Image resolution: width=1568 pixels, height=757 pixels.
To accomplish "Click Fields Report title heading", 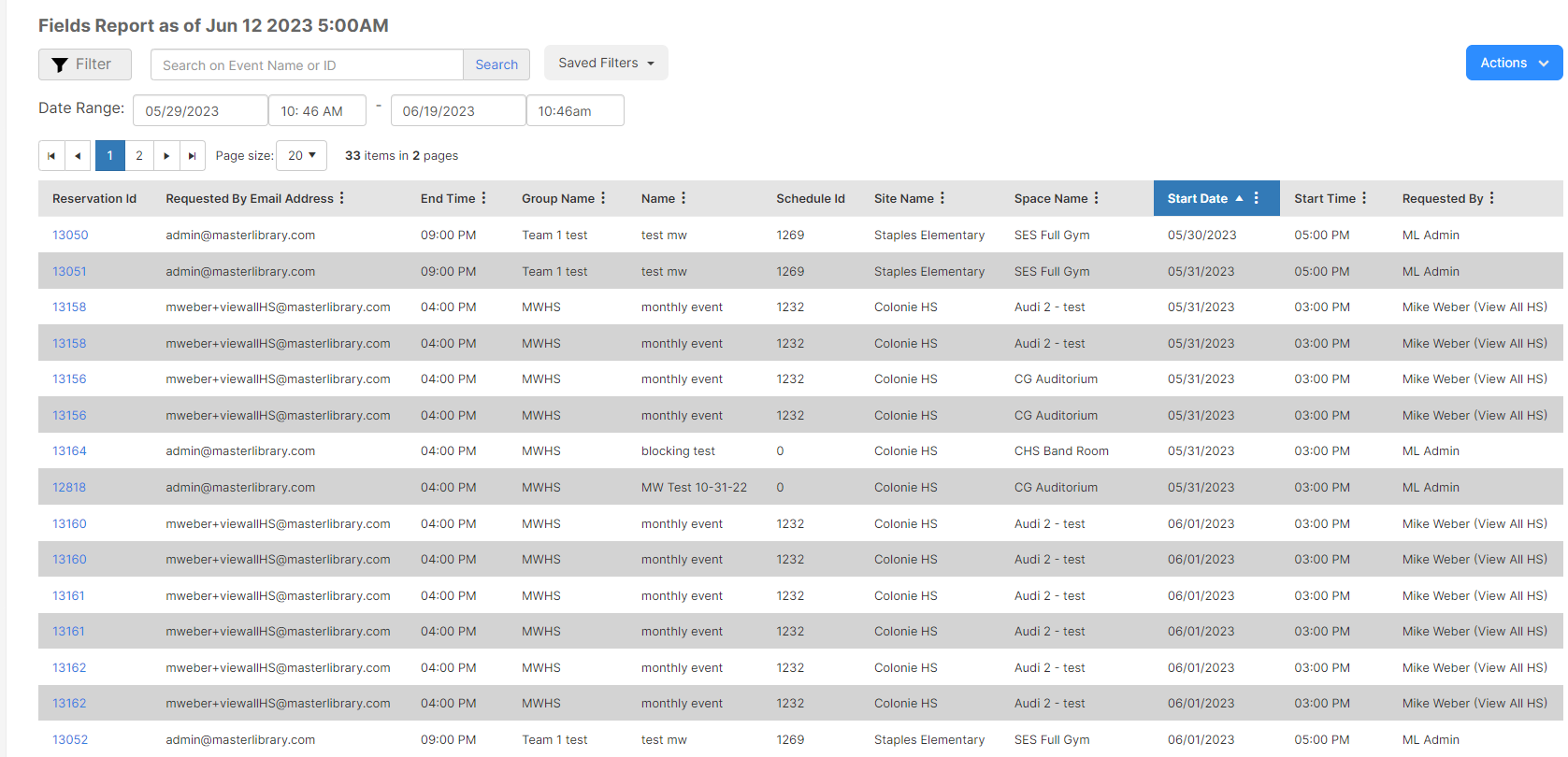I will click(213, 25).
